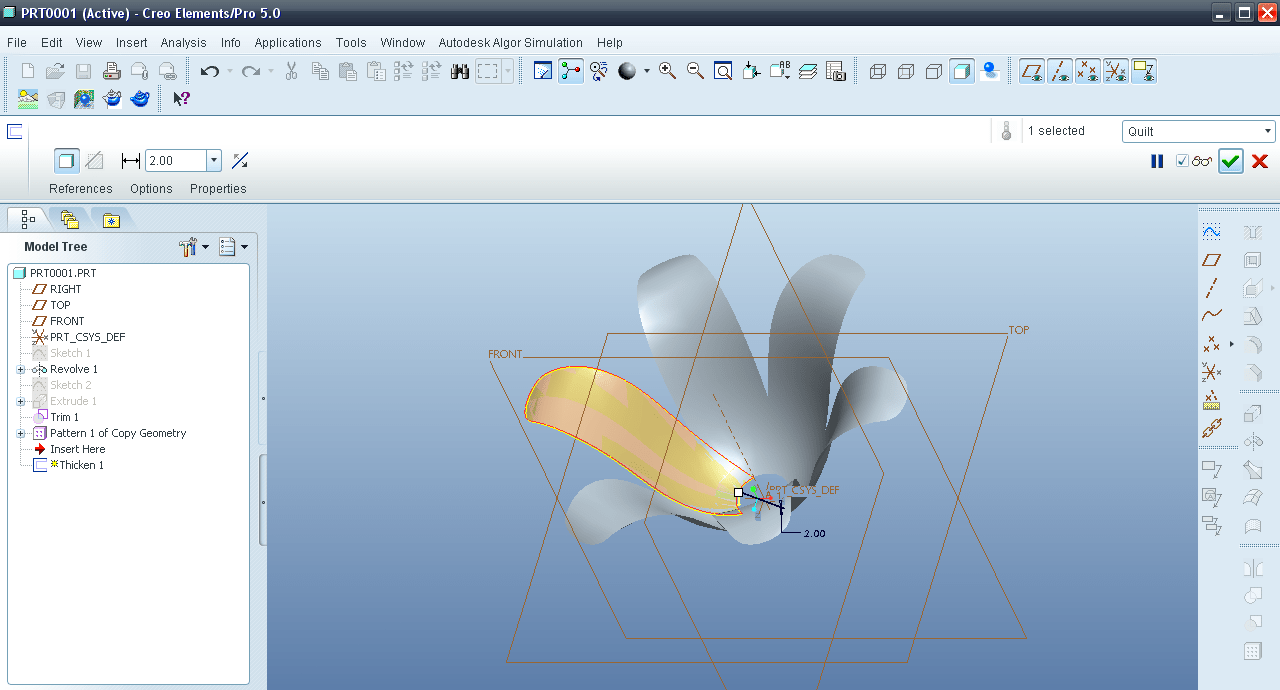This screenshot has width=1280, height=690.
Task: Open the Options panel tab
Action: coord(151,189)
